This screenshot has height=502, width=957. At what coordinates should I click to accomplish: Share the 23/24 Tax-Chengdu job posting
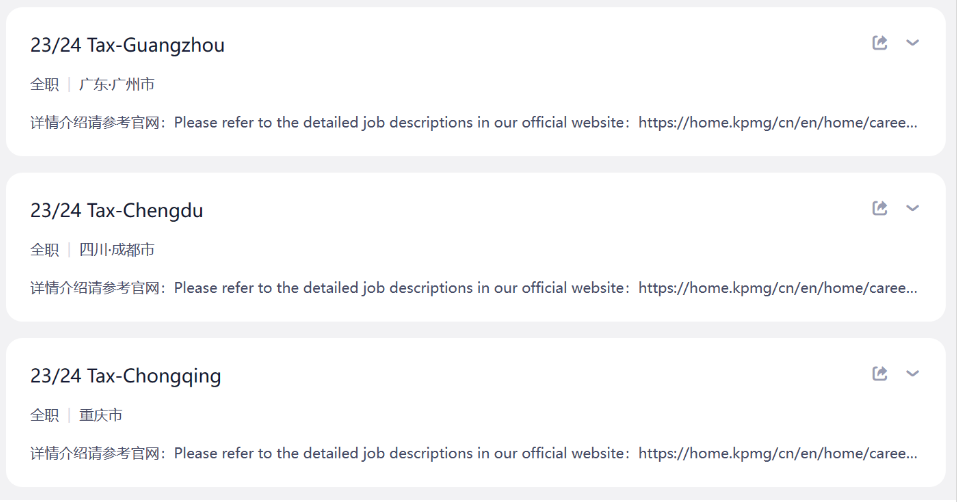879,208
